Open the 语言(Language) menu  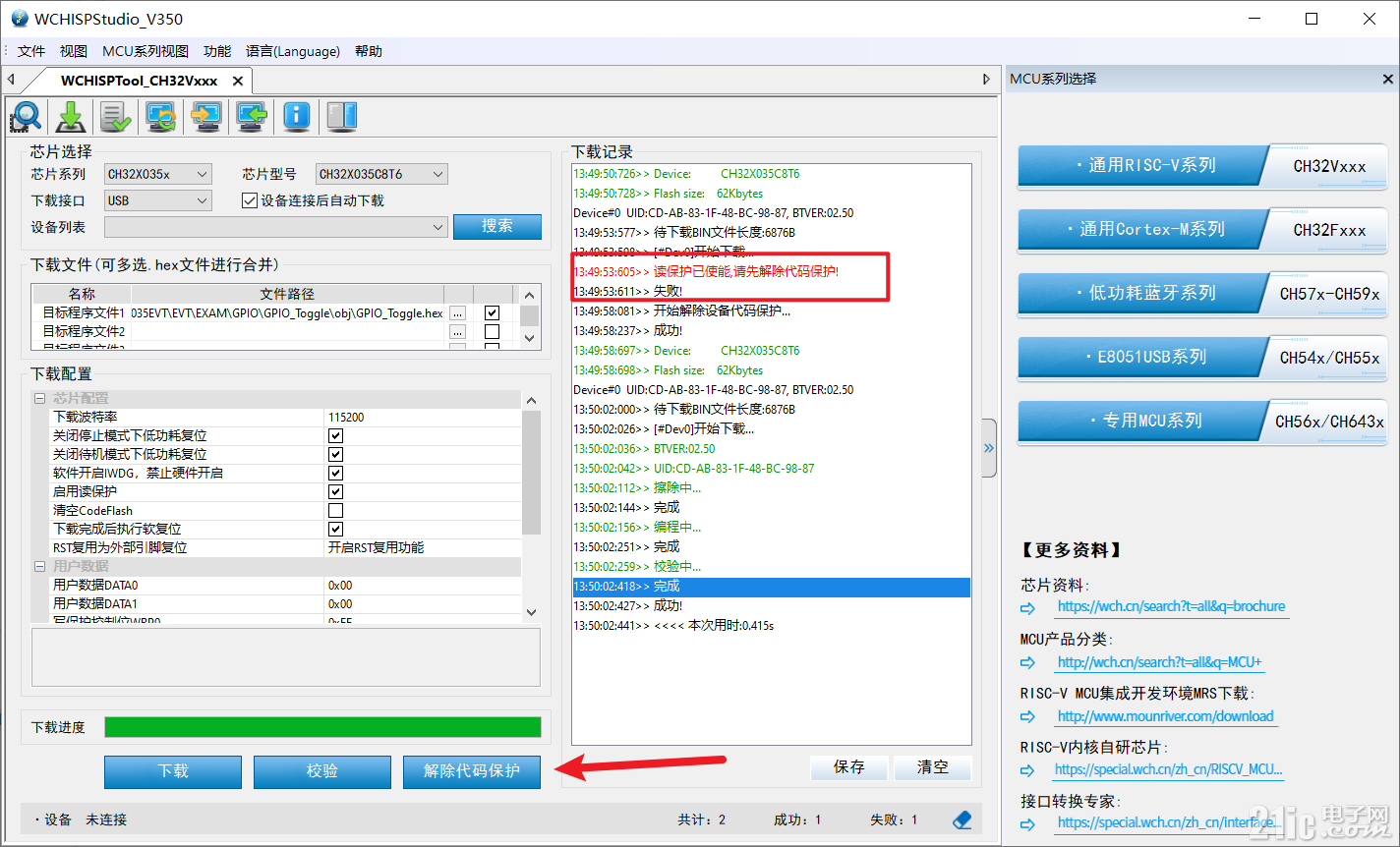[293, 51]
